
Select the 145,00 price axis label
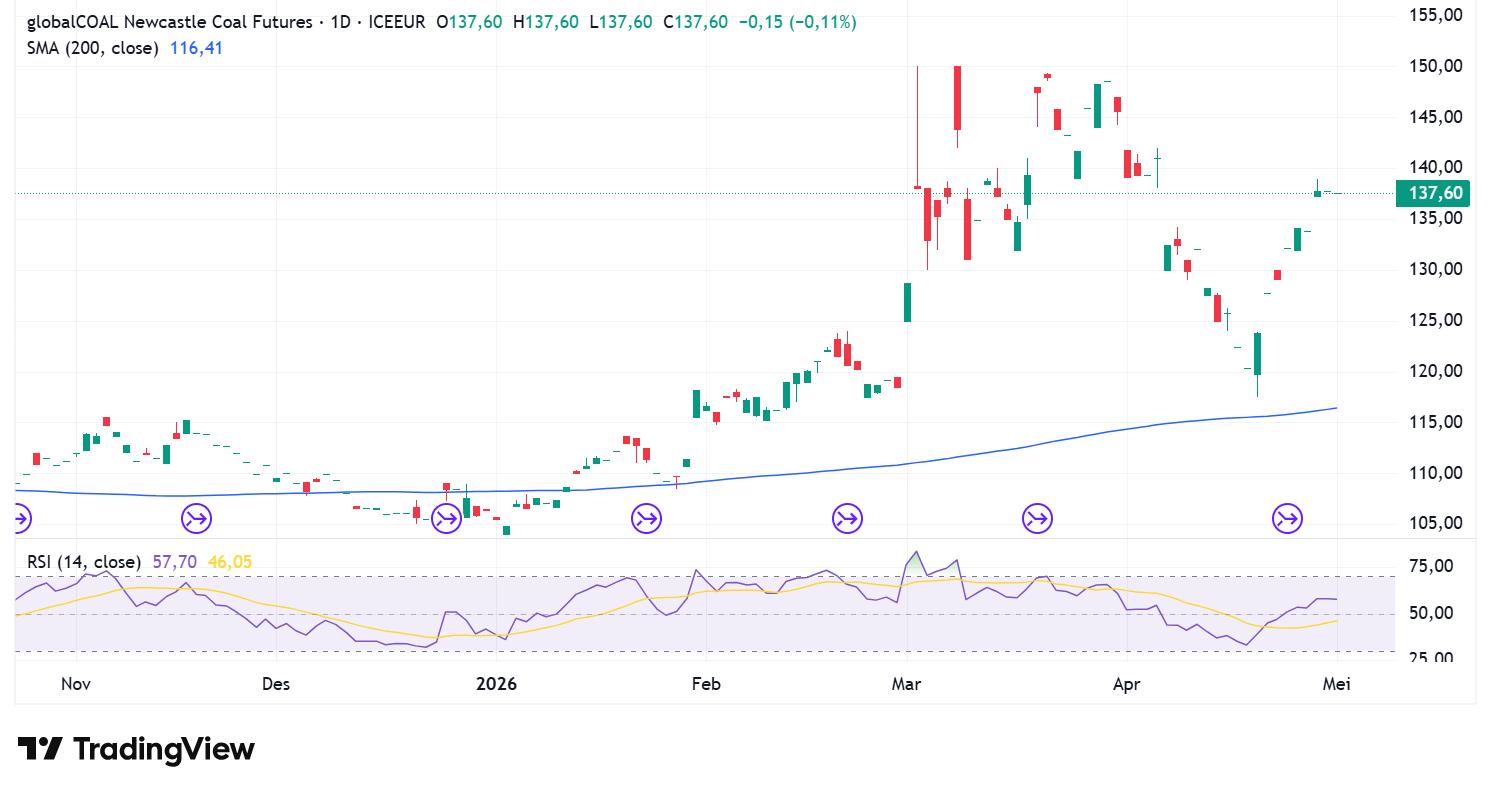1436,117
